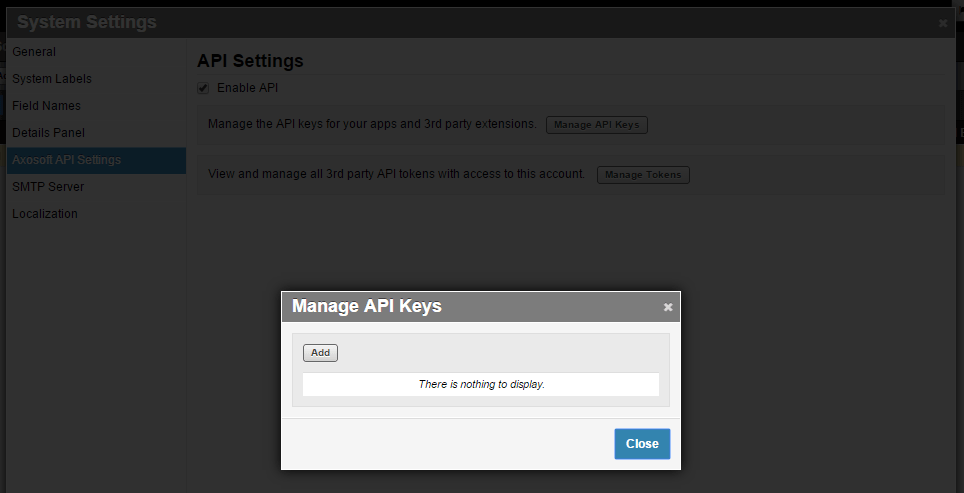This screenshot has height=493, width=964.
Task: Dismiss Manage API Keys using the X icon
Action: 668,307
